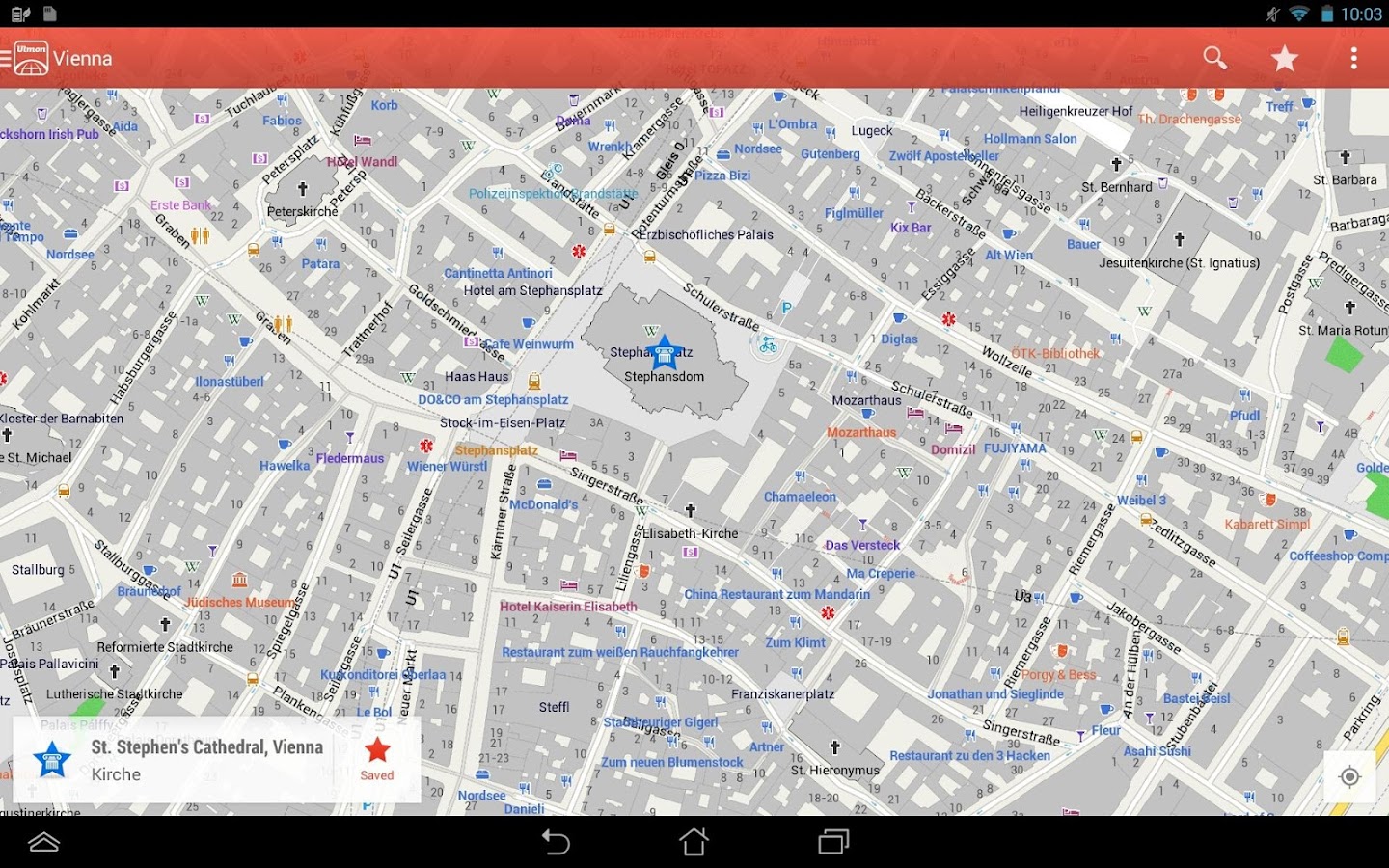Select the McDonald's label on map
This screenshot has height=868, width=1389.
click(543, 504)
